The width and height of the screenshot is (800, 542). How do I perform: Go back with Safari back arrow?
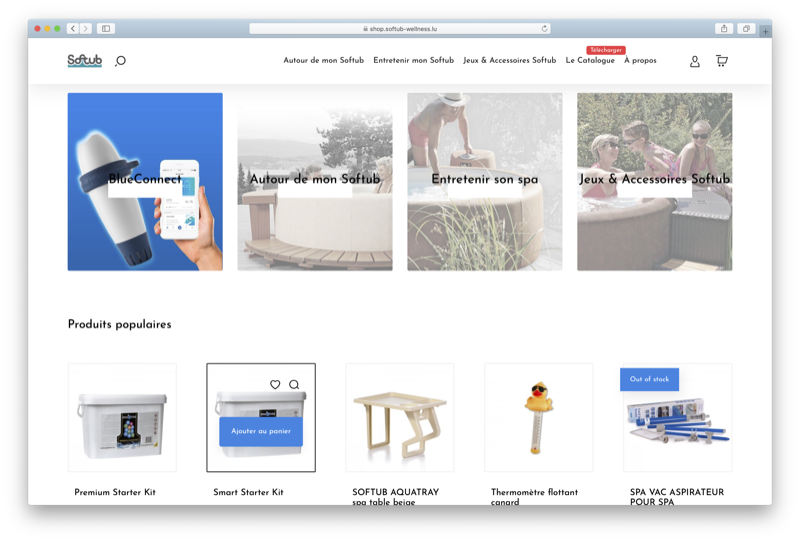pyautogui.click(x=73, y=29)
